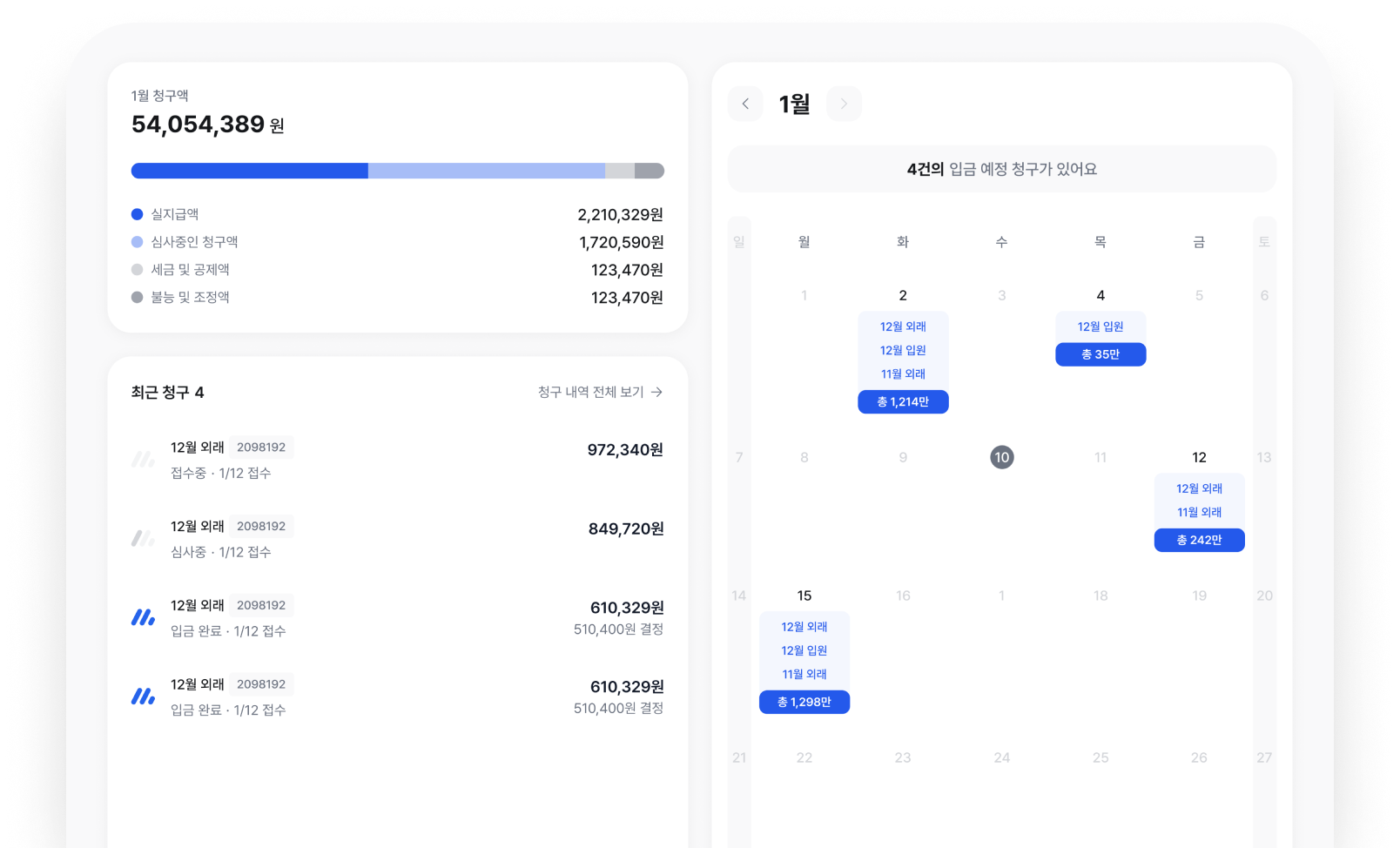Click the 월 weekday header

[804, 241]
